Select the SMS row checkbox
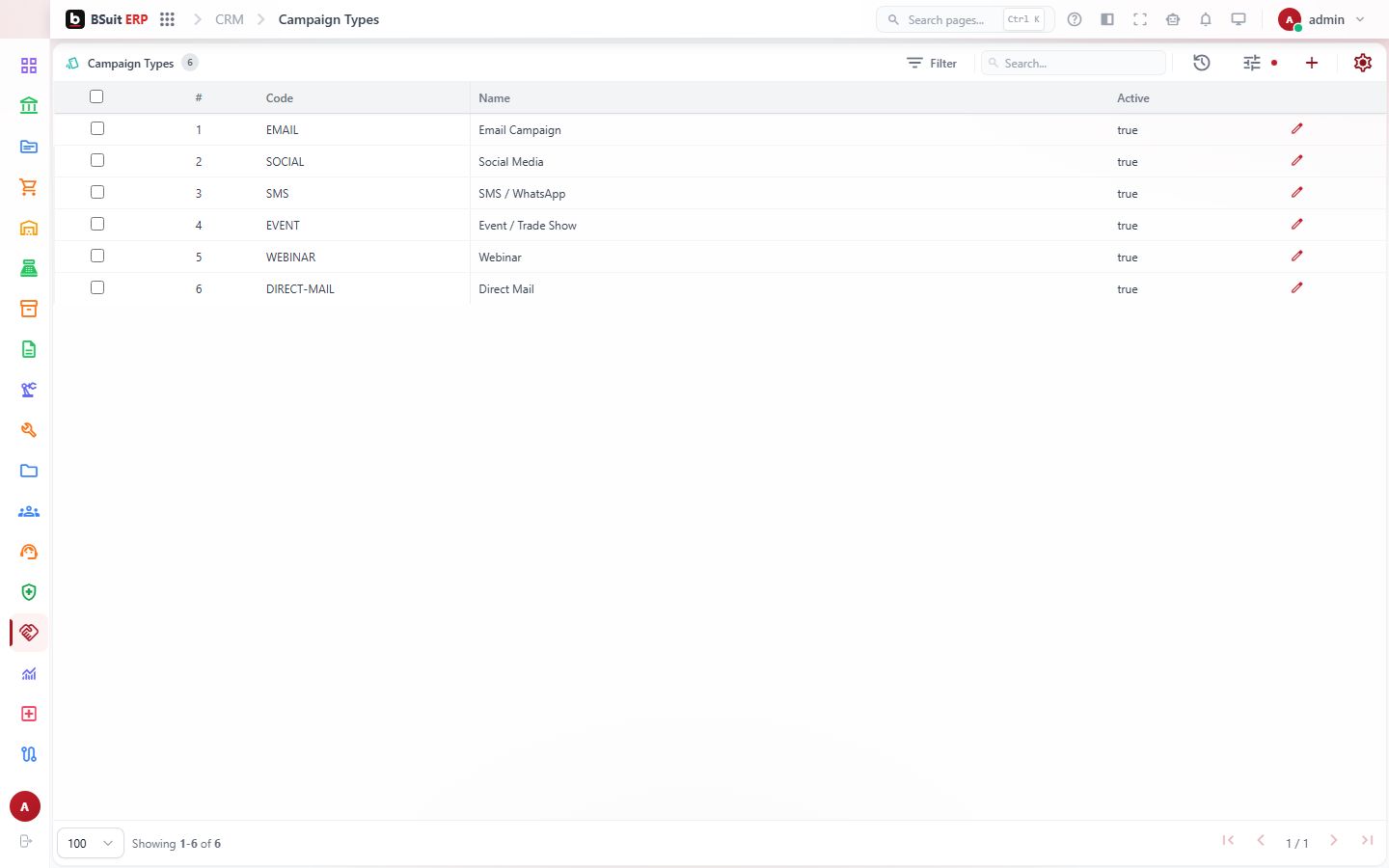Screen dimensions: 1389x868 (97, 192)
